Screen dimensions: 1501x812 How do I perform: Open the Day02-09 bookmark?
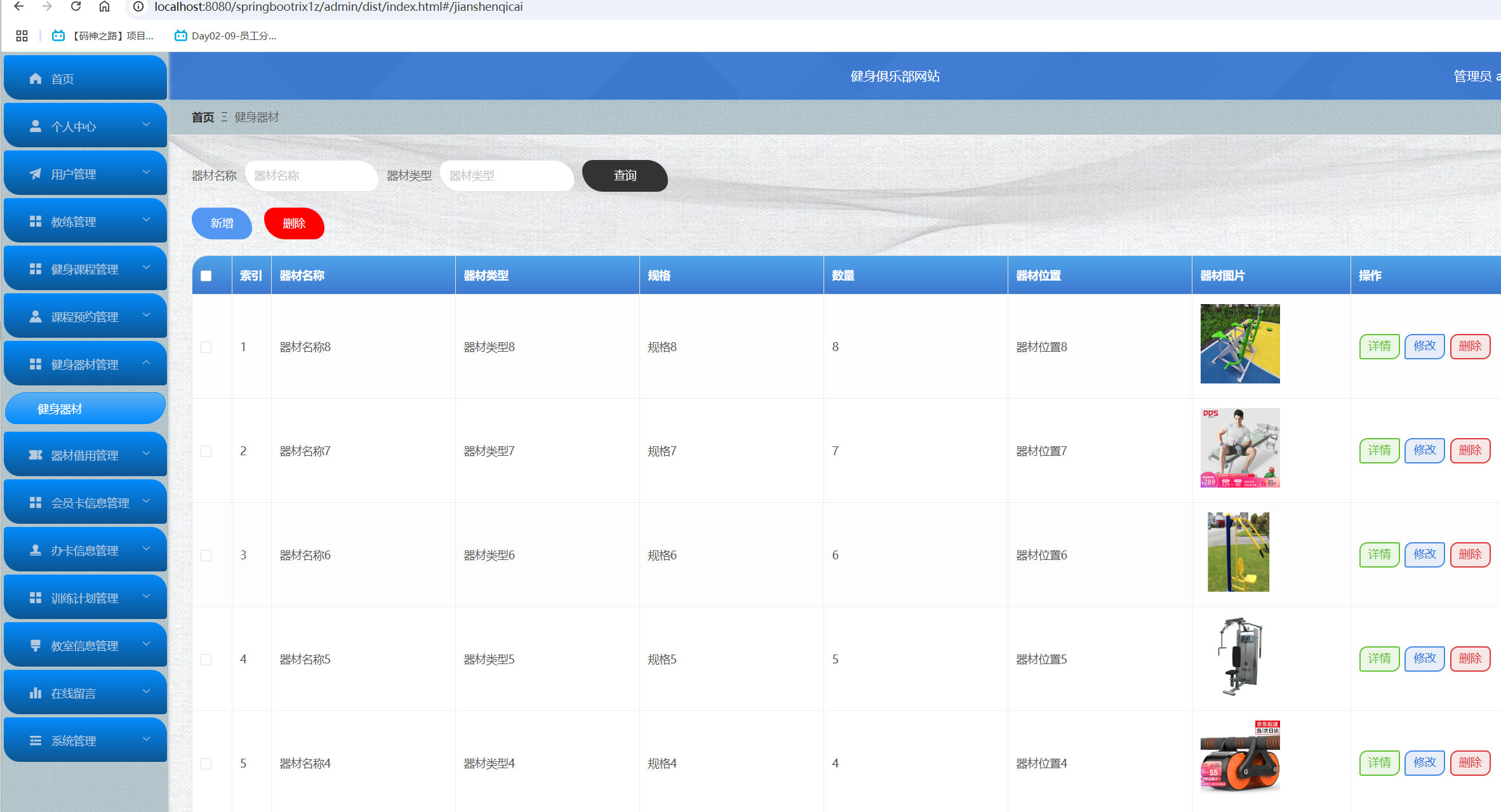pos(225,36)
